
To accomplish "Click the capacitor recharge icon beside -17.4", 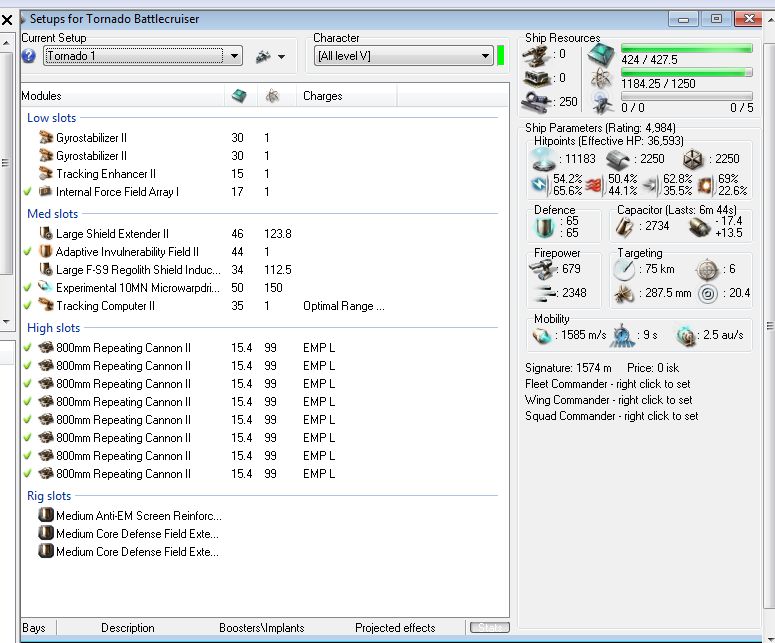I will pos(700,227).
